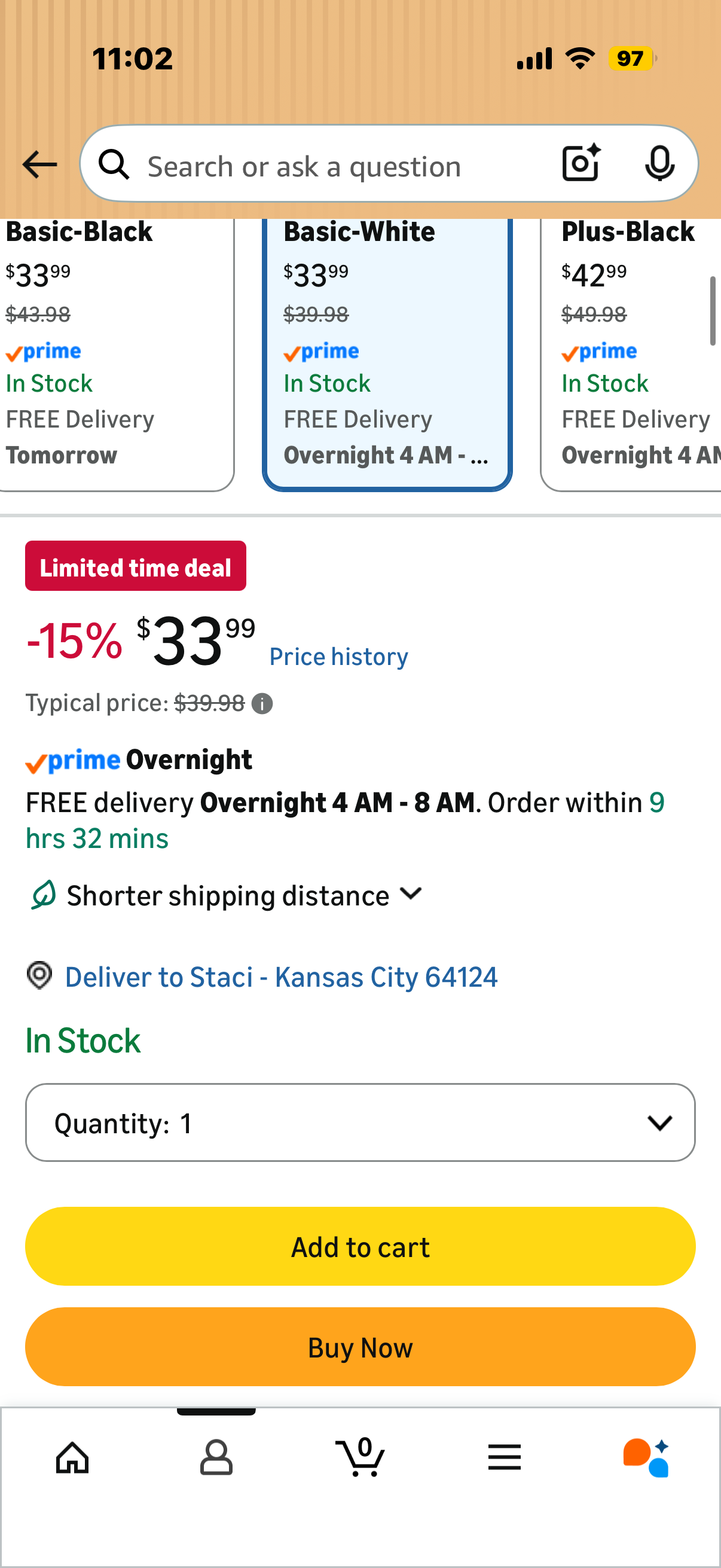Go to Home tab icon
The height and width of the screenshot is (1568, 721).
click(x=72, y=1458)
